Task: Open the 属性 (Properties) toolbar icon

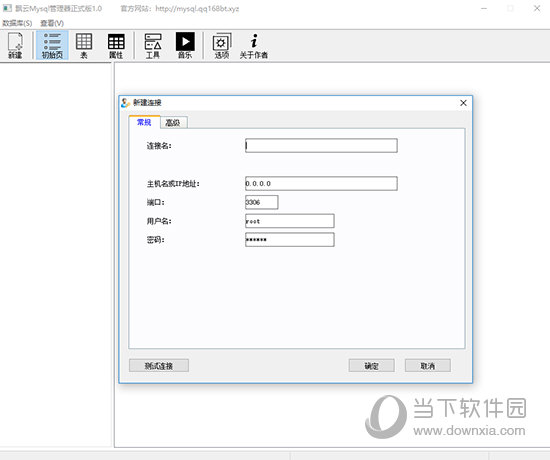Action: (x=116, y=45)
